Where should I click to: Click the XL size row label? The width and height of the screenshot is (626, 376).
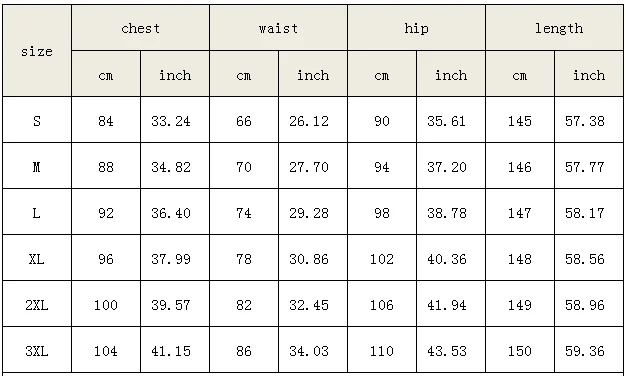[x=37, y=258]
